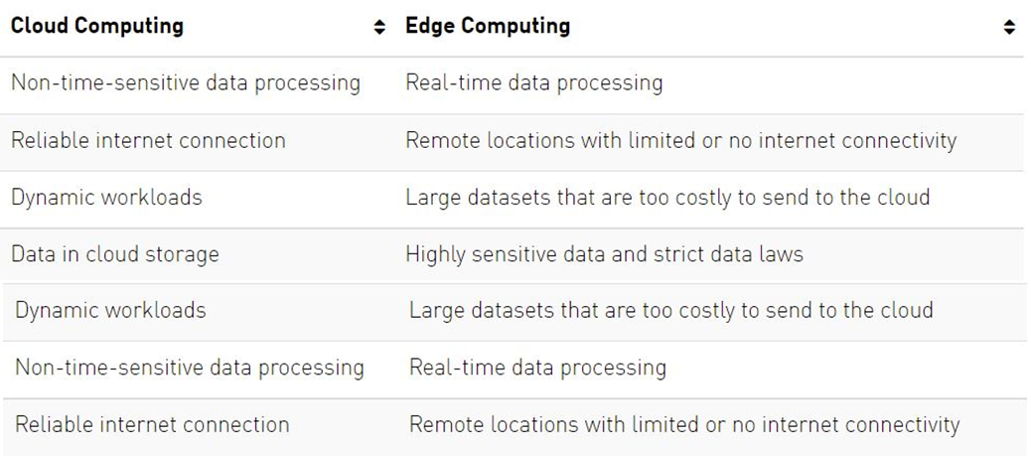Click the last 'Reliable internet connection' cell

152,424
